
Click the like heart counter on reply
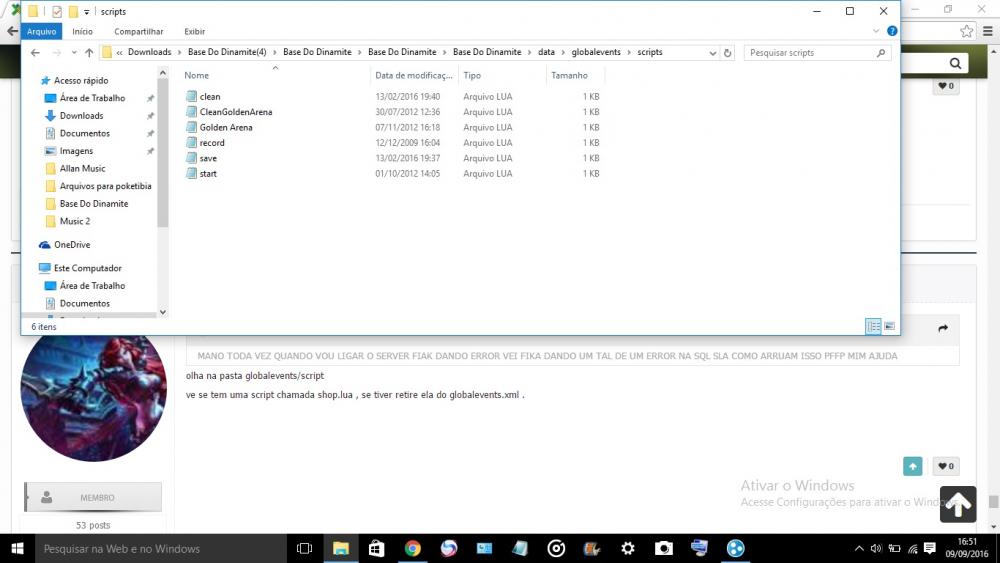[x=946, y=466]
